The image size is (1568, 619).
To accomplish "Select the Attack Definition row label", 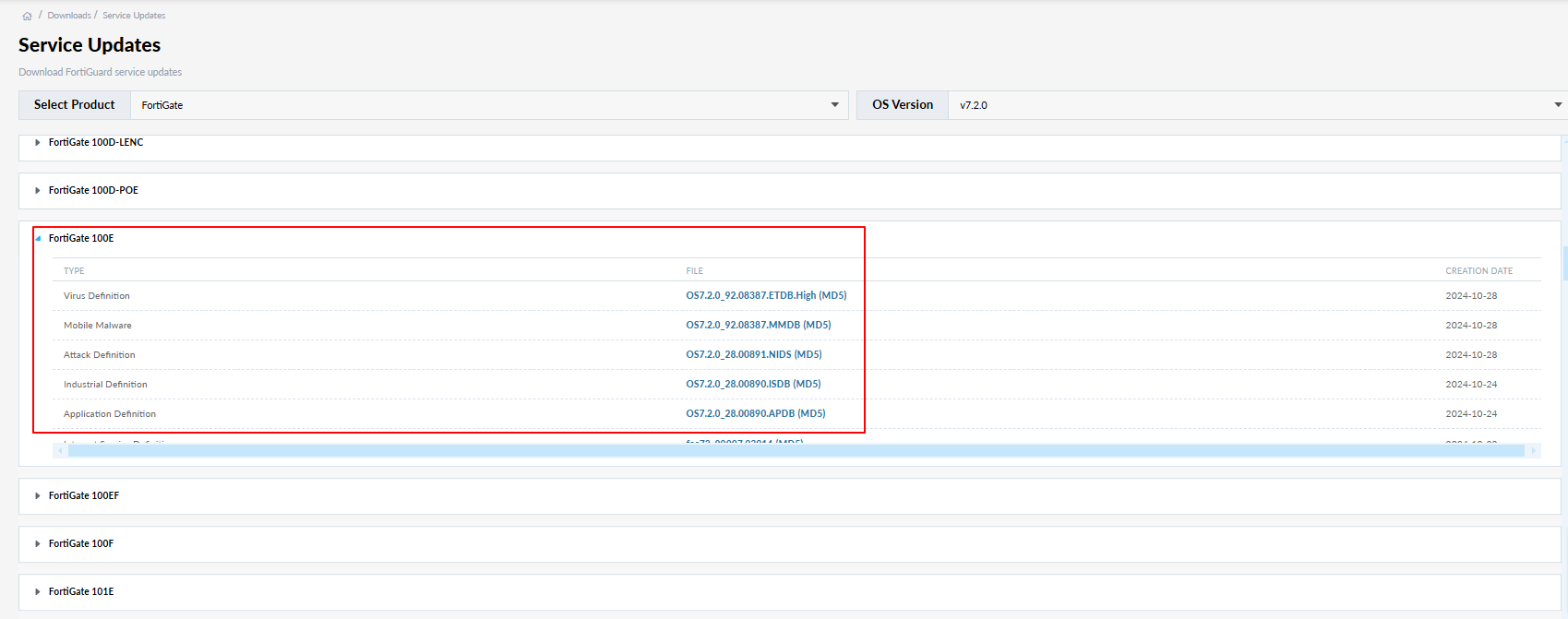I will (100, 355).
